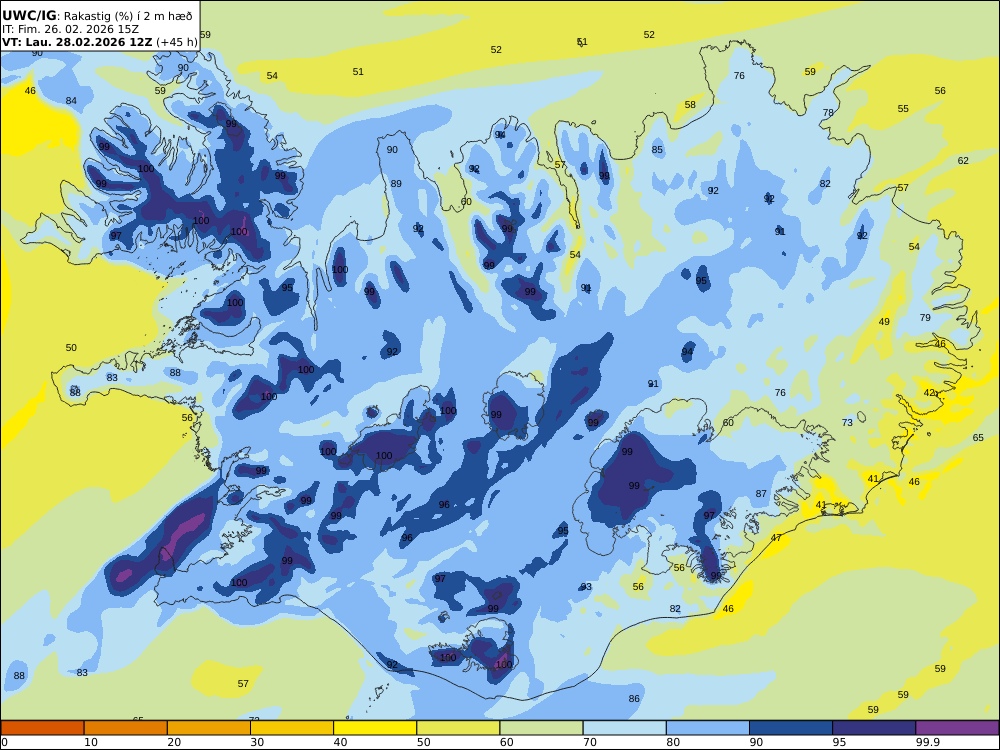Click the 'UWC/IG: Rakastig (%) í 2 m hæð' title
Viewport: 1000px width, 750px height.
point(97,16)
